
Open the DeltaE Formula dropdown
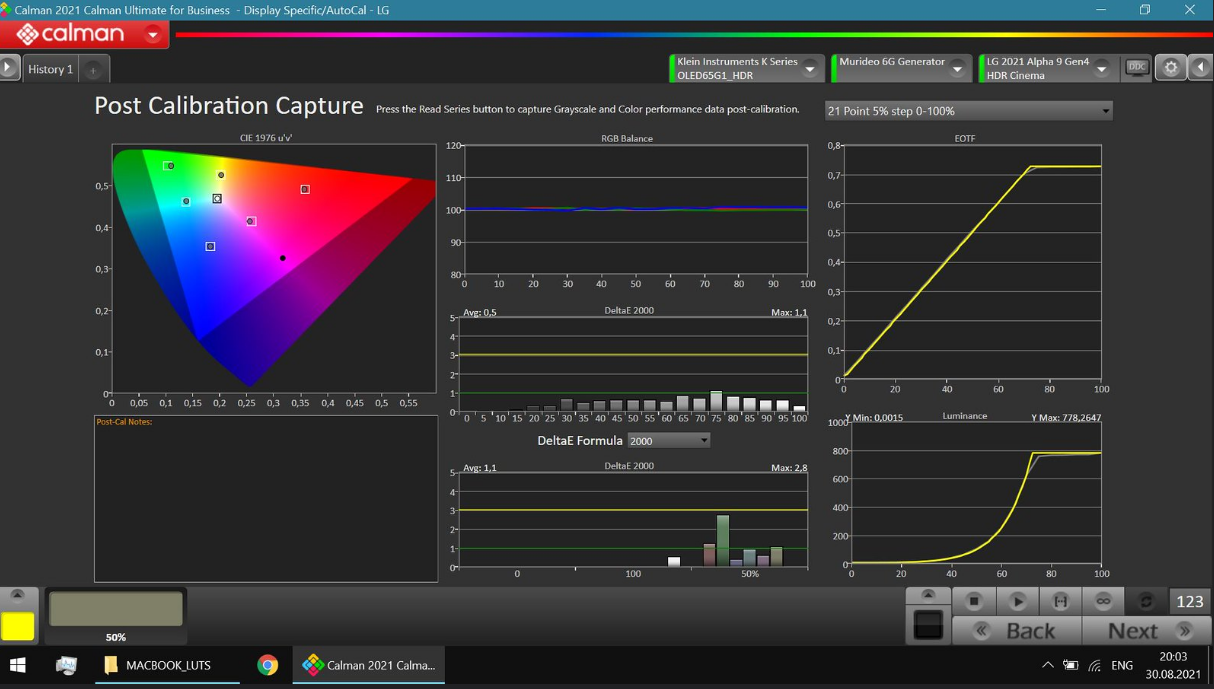point(669,440)
